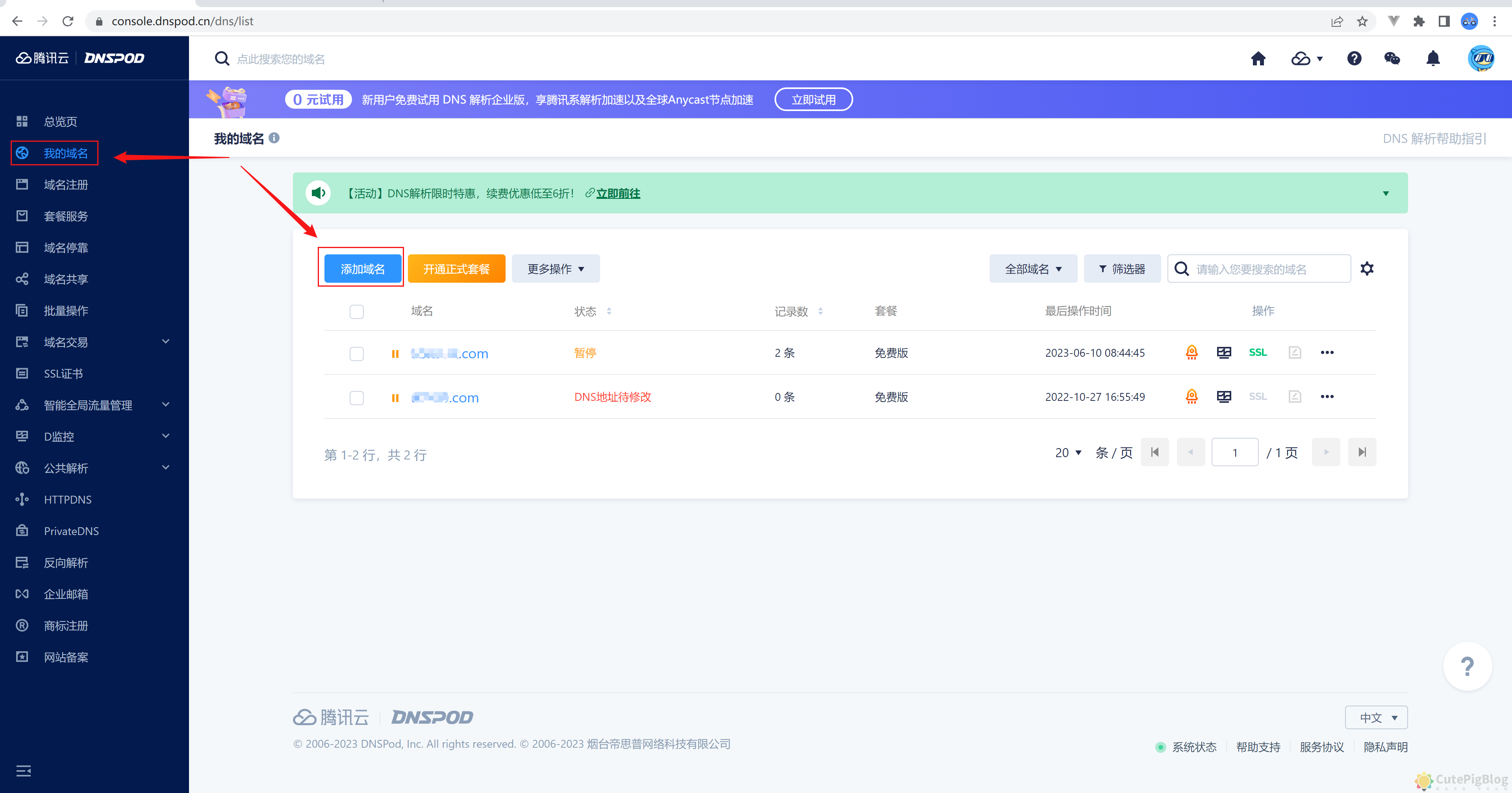
Task: Click the rocket icon next to the paused domain
Action: (x=1191, y=353)
